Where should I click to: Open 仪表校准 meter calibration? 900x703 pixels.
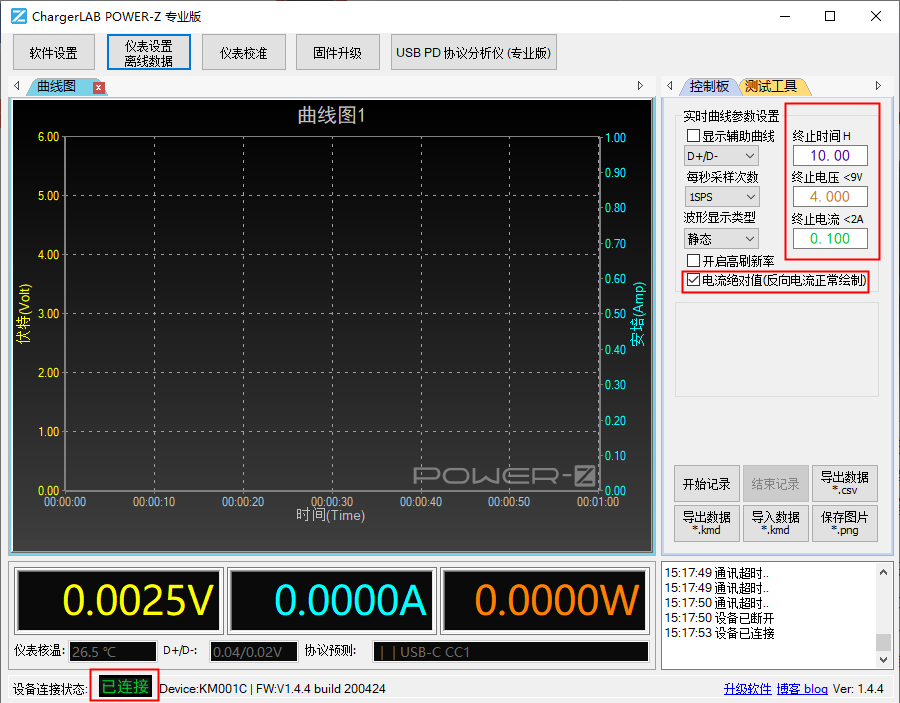coord(243,52)
